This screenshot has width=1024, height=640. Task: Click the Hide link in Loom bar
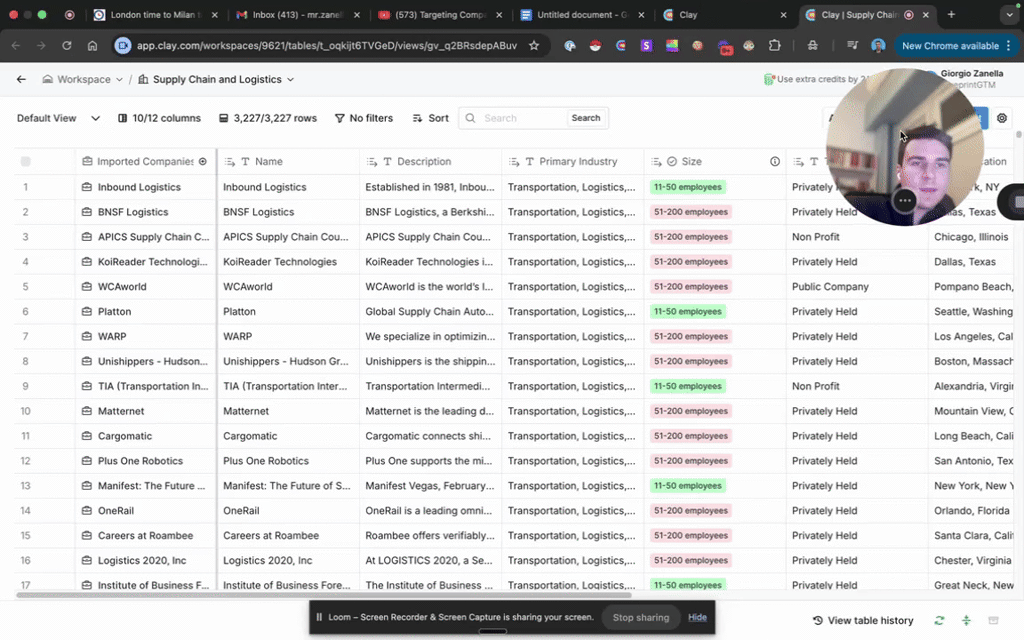pos(697,617)
